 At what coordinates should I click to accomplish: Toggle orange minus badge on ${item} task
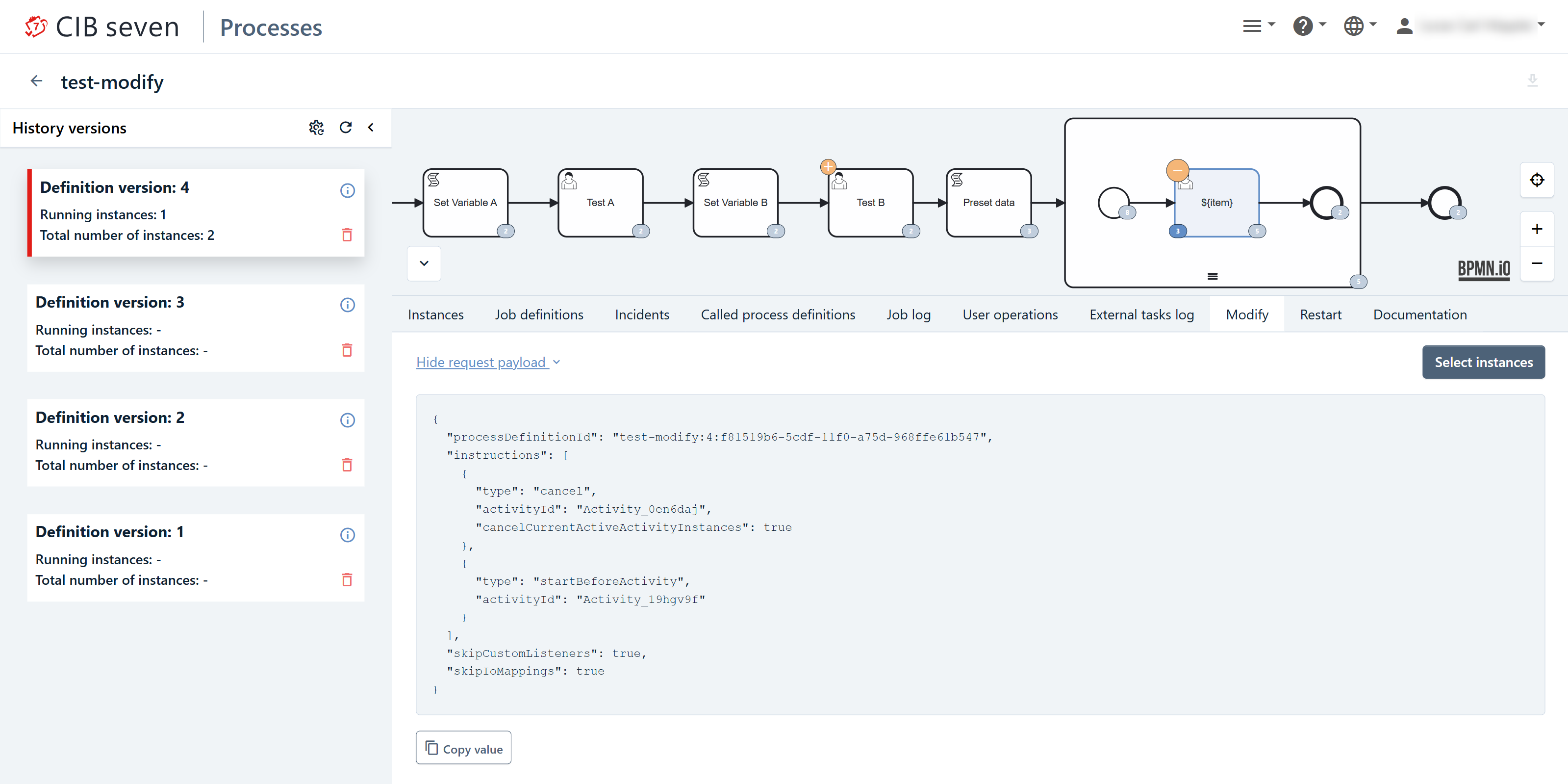click(x=1177, y=170)
